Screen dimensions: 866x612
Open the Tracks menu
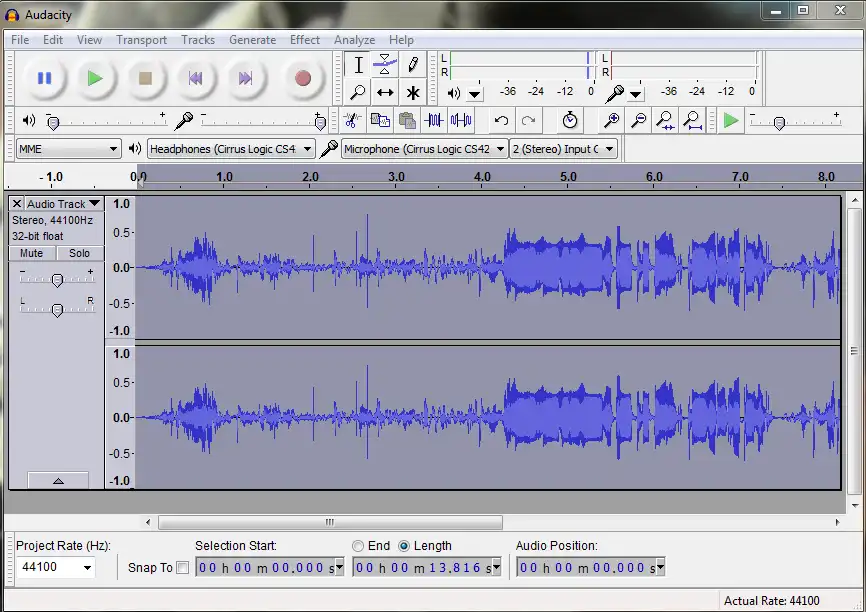pyautogui.click(x=198, y=40)
